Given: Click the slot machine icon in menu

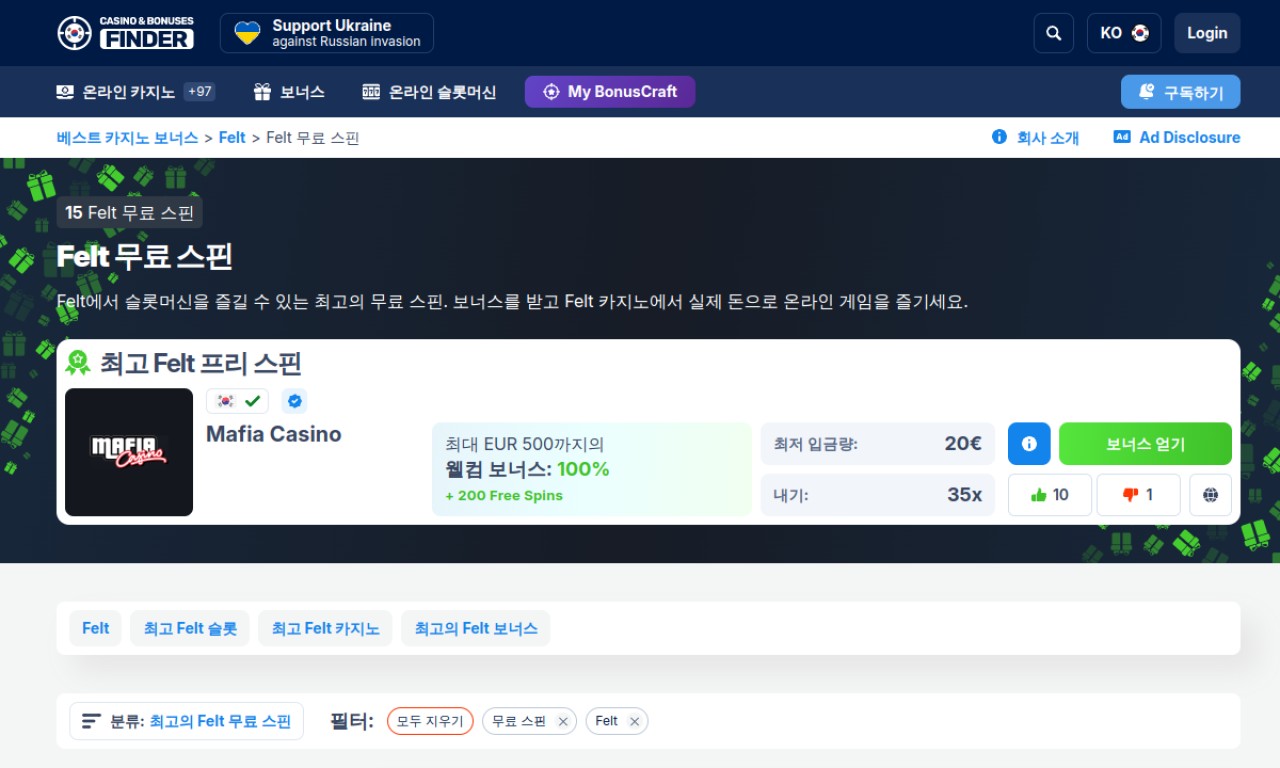Looking at the screenshot, I should coord(371,92).
